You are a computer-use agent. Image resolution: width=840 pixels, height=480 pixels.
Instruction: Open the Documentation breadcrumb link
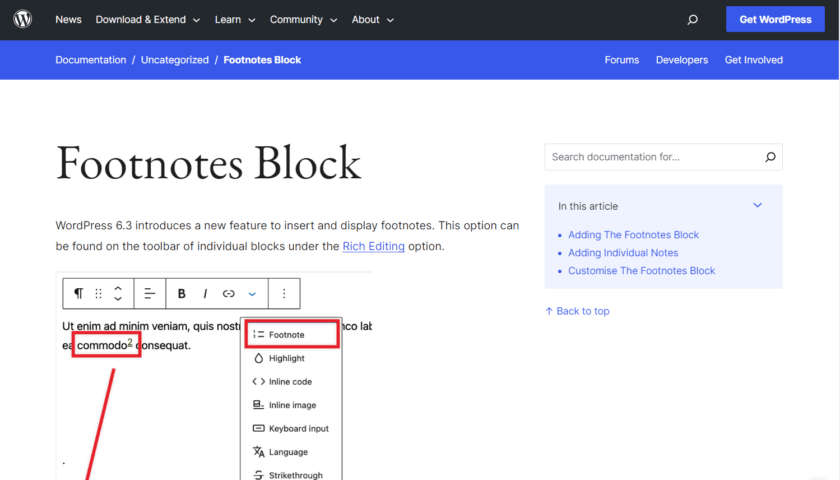[91, 60]
